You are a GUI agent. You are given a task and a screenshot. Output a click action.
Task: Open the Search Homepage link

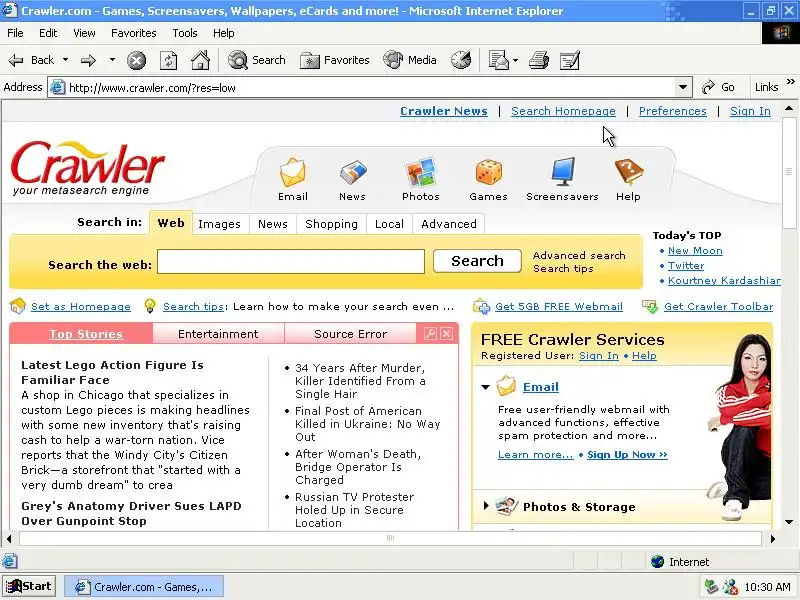pyautogui.click(x=563, y=111)
